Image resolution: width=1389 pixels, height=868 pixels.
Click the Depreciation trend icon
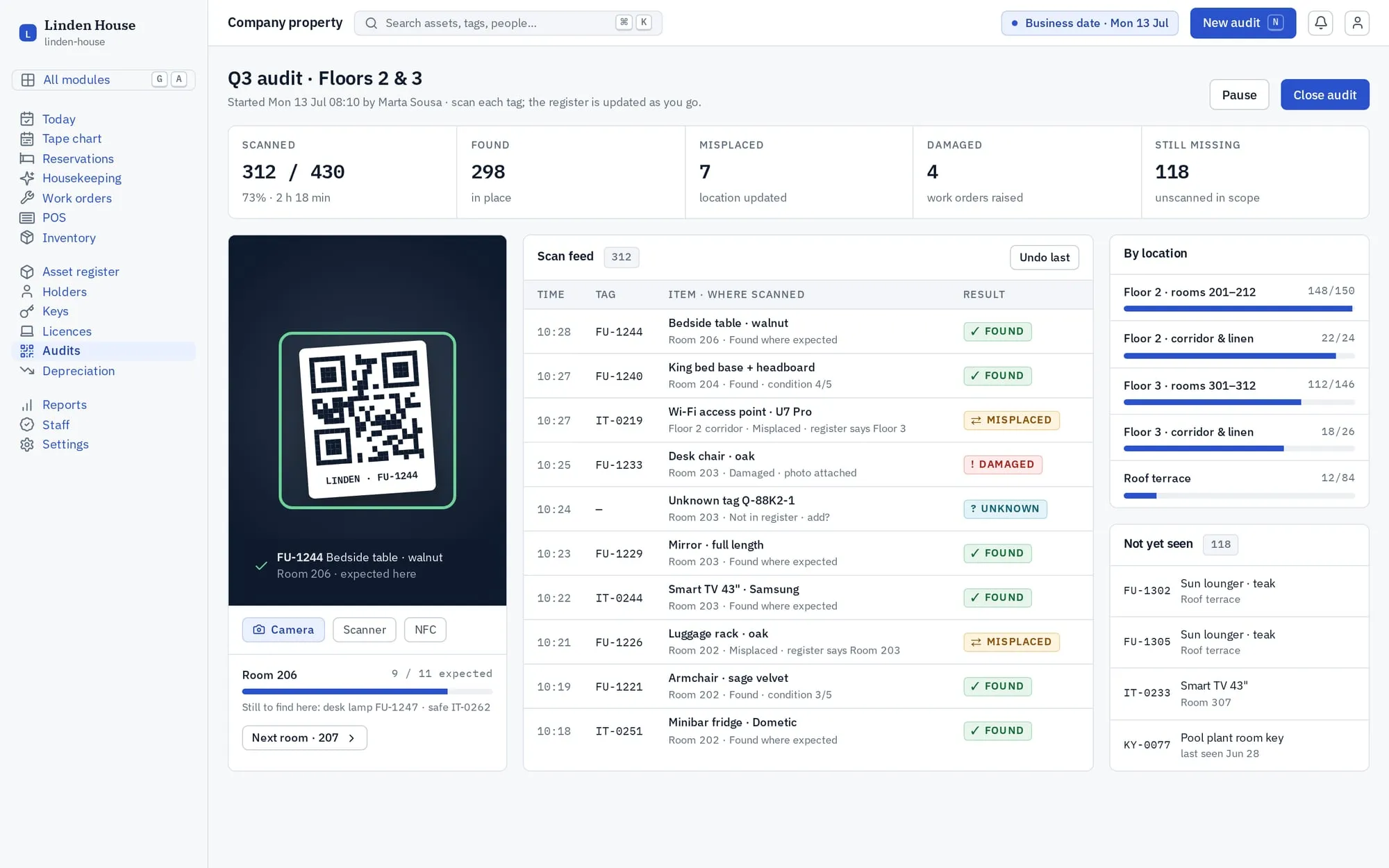pos(27,371)
